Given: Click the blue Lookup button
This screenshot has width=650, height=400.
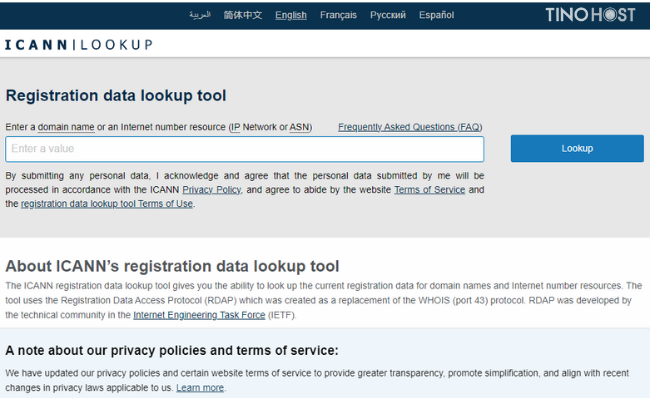Looking at the screenshot, I should pos(577,148).
